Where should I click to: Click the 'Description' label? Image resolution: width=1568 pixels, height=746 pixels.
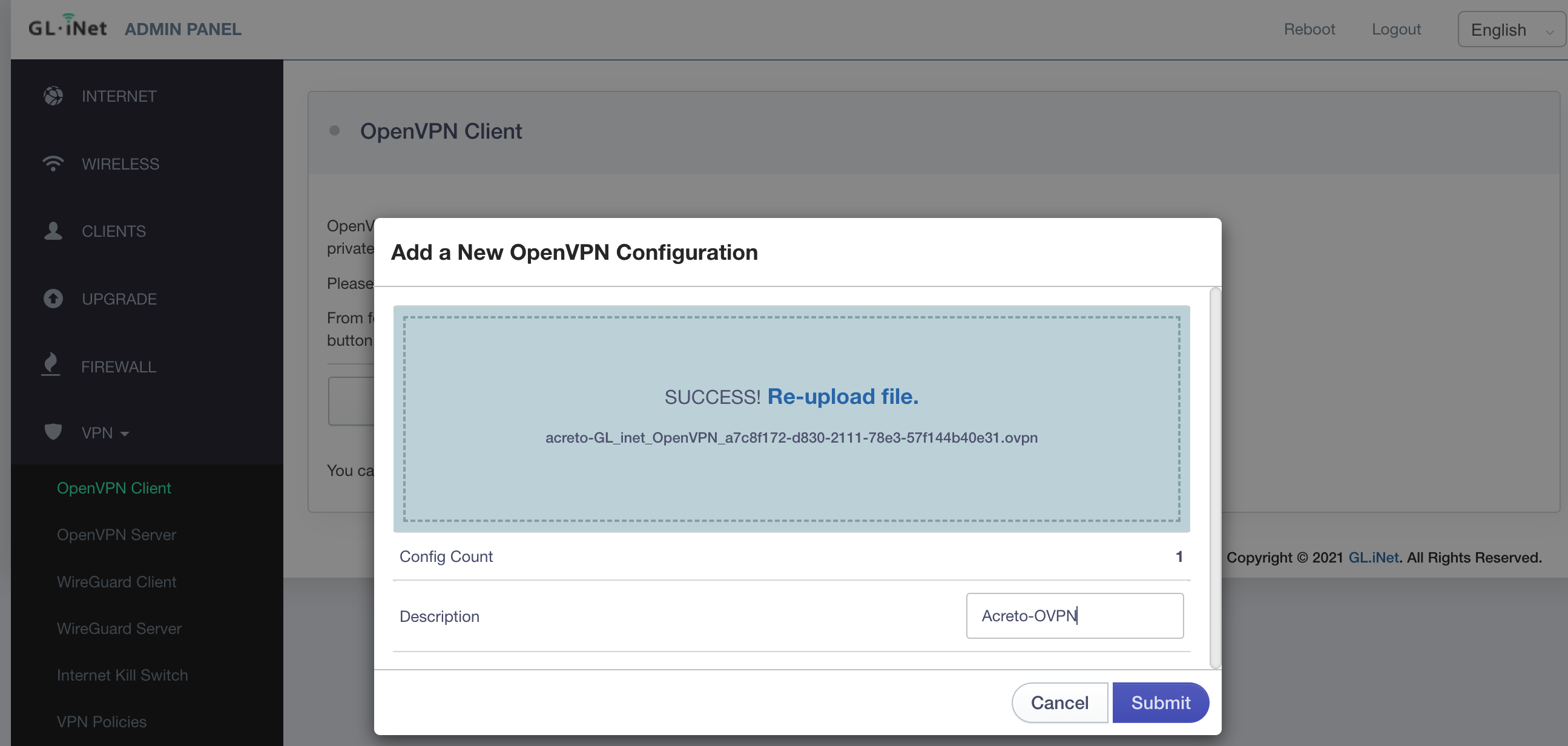pyautogui.click(x=439, y=616)
